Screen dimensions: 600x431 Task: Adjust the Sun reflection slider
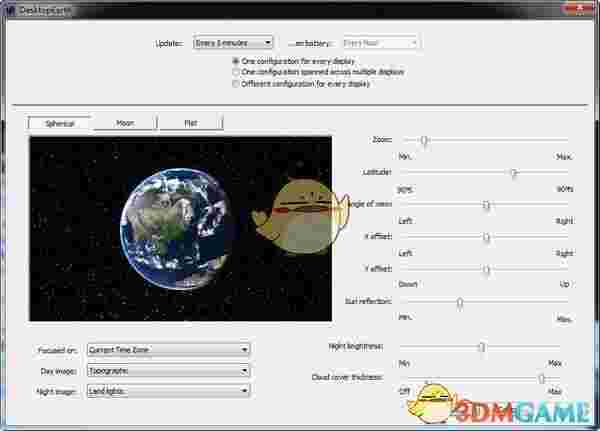click(x=460, y=302)
